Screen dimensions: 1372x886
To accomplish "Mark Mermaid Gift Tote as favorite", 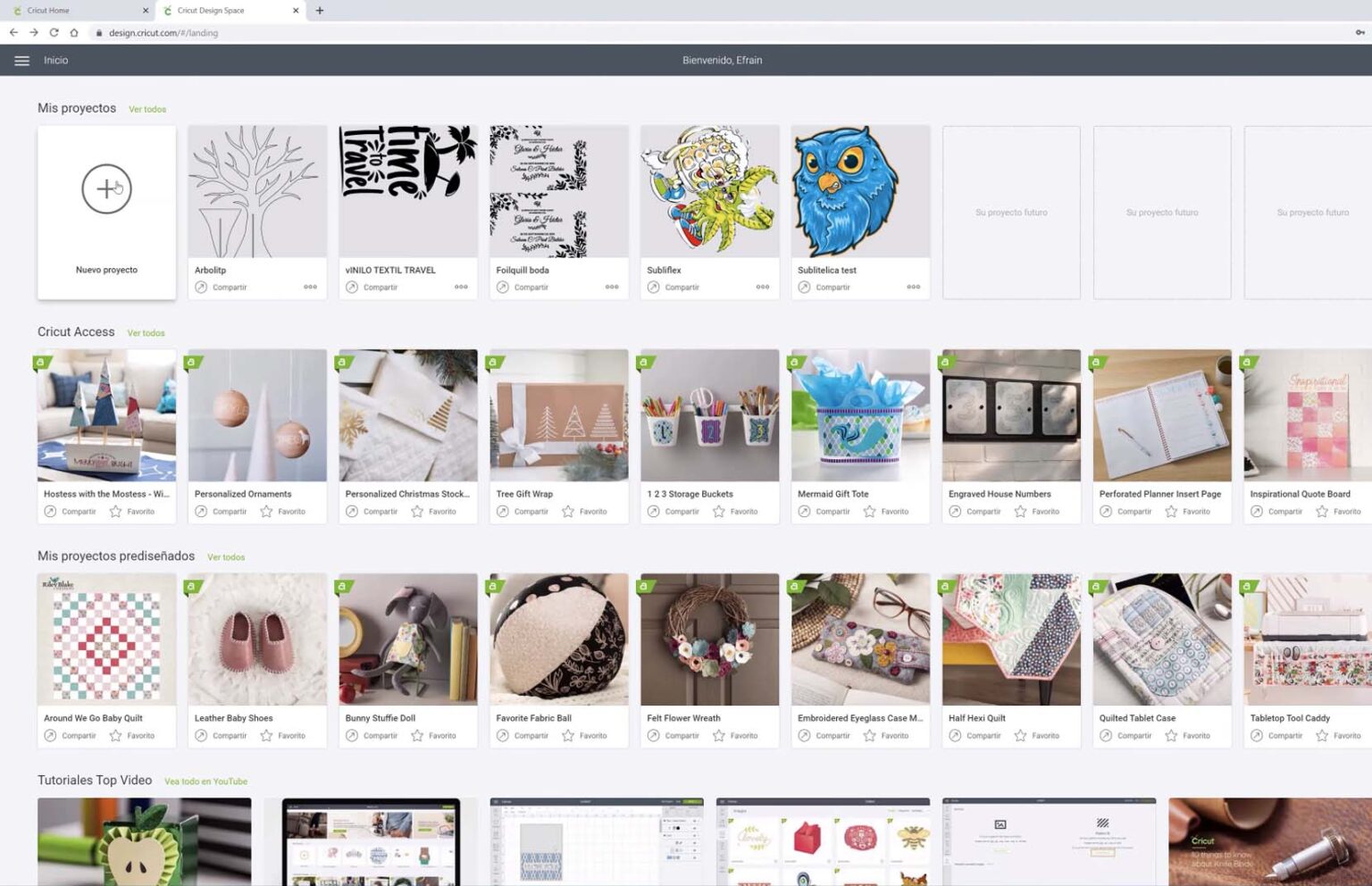I will tap(870, 512).
